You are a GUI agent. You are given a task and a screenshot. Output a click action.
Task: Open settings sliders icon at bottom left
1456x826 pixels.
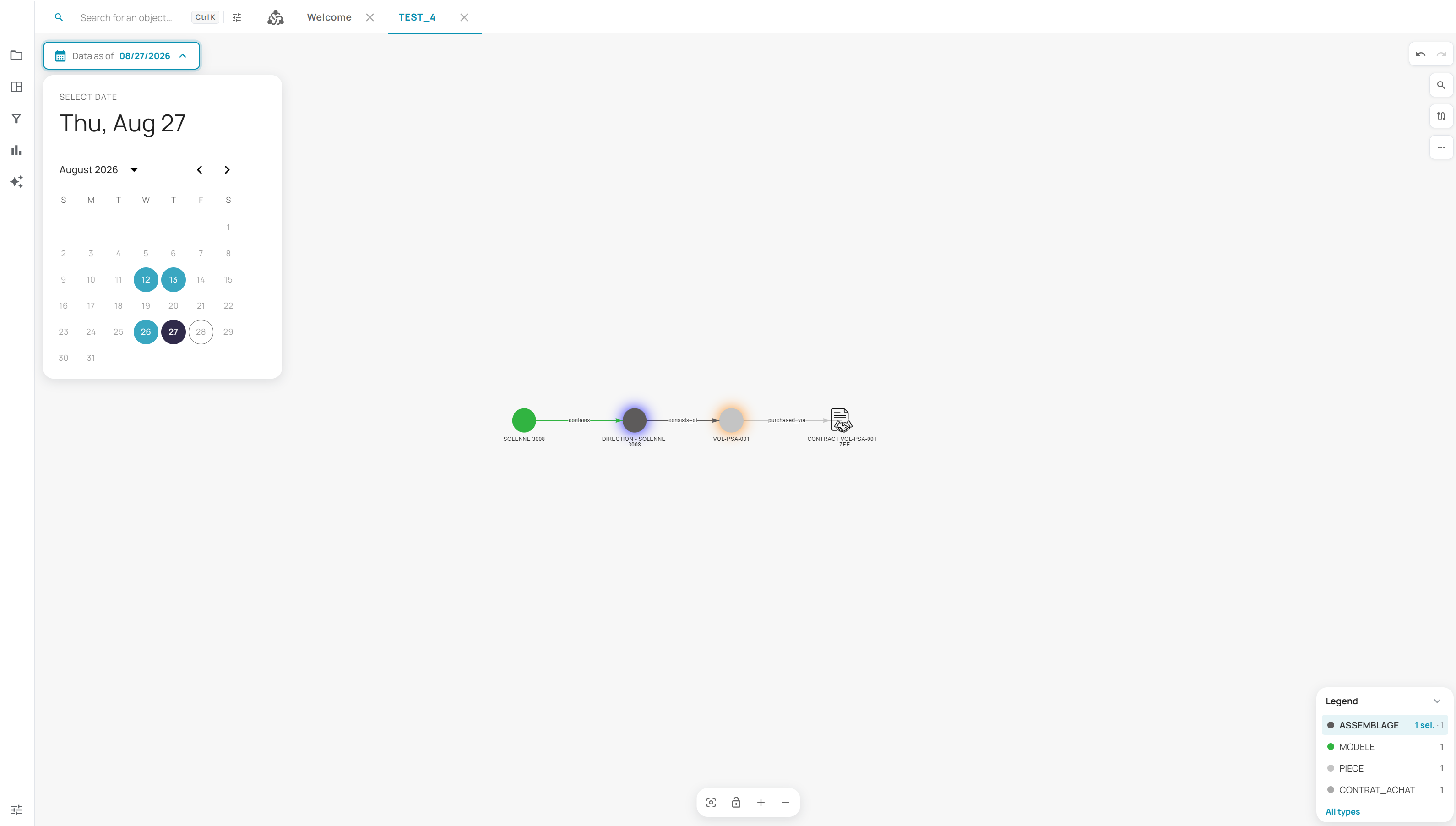pyautogui.click(x=16, y=810)
